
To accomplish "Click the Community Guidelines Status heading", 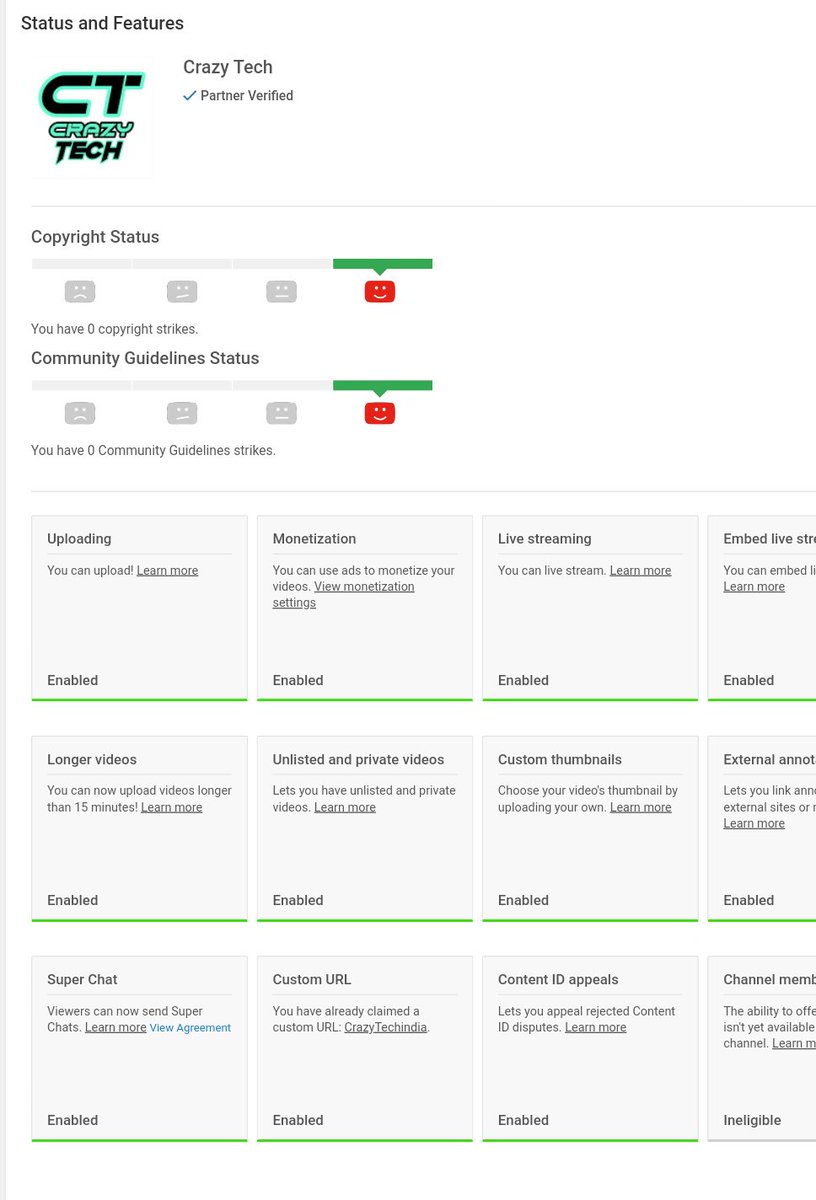I will pos(145,358).
